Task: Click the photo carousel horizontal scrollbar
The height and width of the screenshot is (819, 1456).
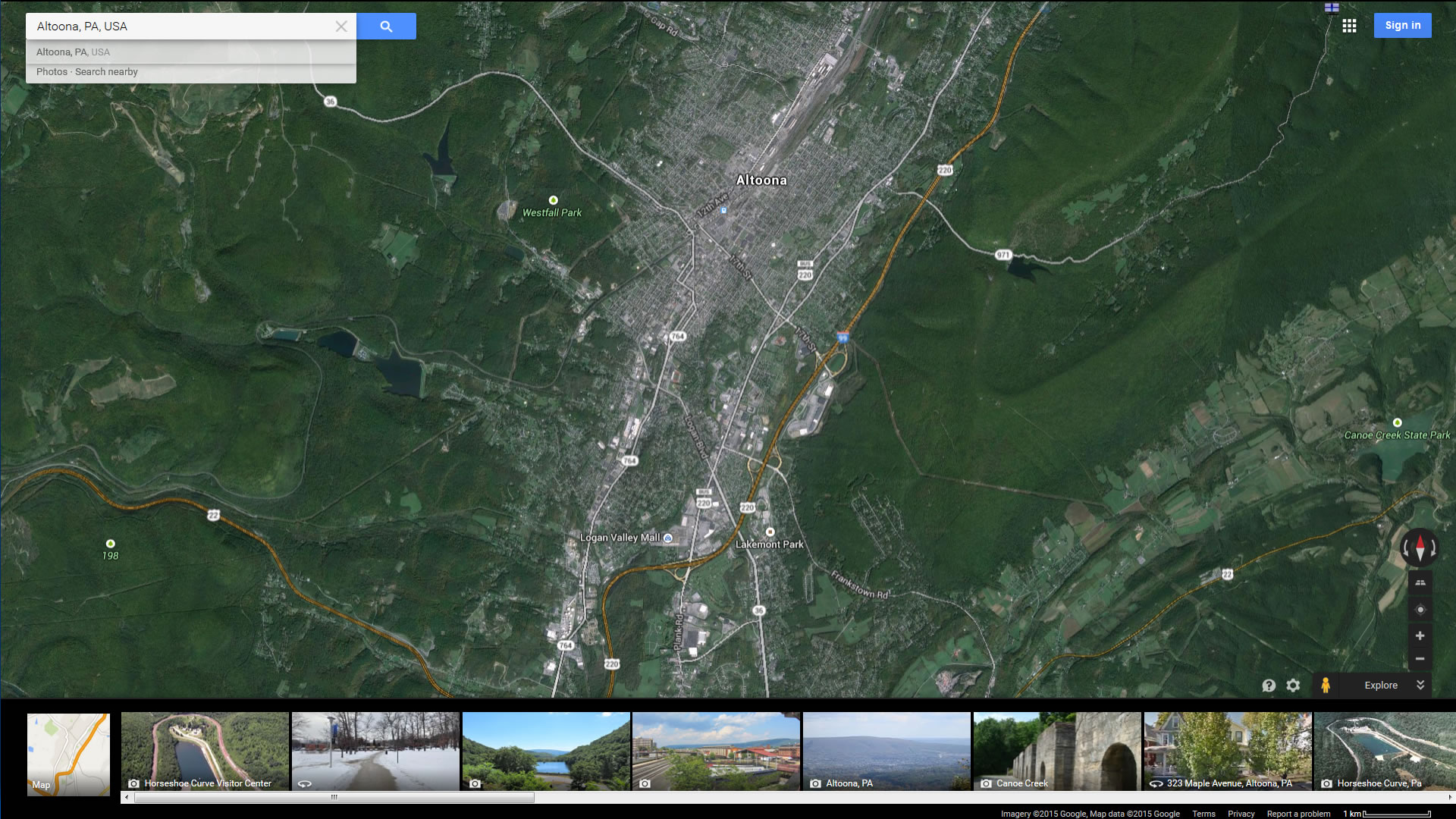Action: click(334, 798)
